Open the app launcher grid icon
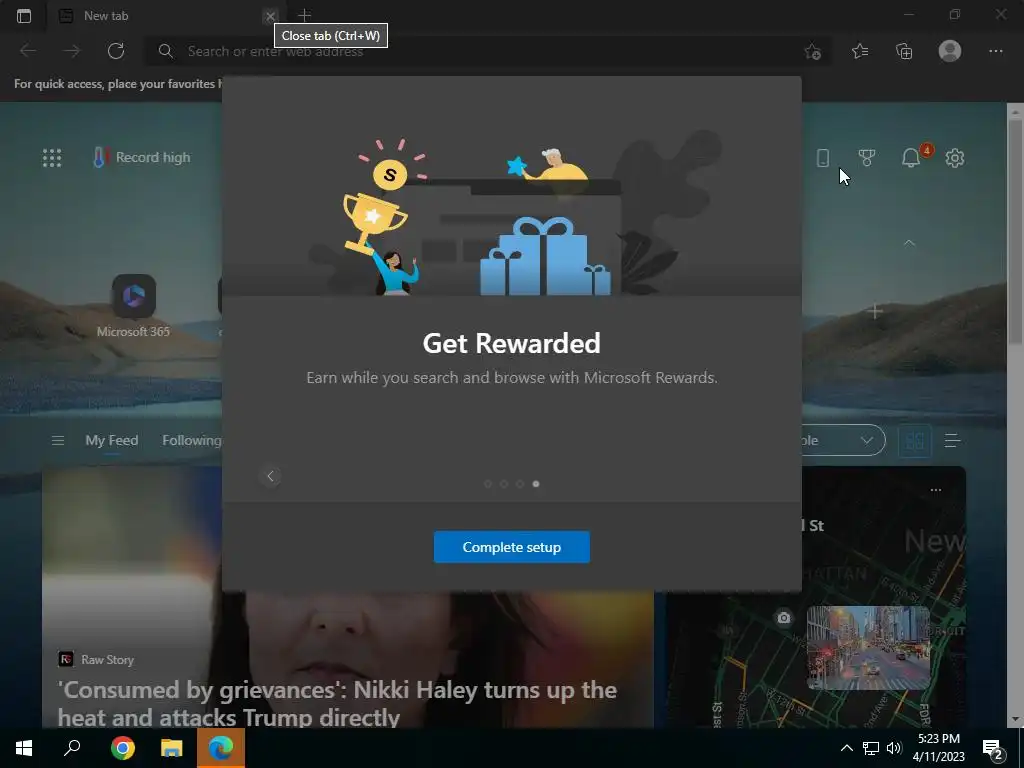 coord(52,157)
